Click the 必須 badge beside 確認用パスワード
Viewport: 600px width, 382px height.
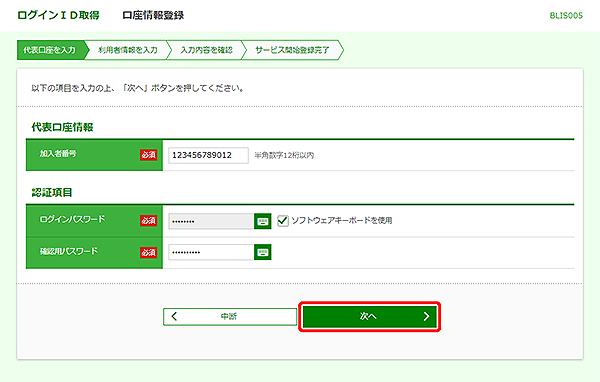tap(148, 253)
